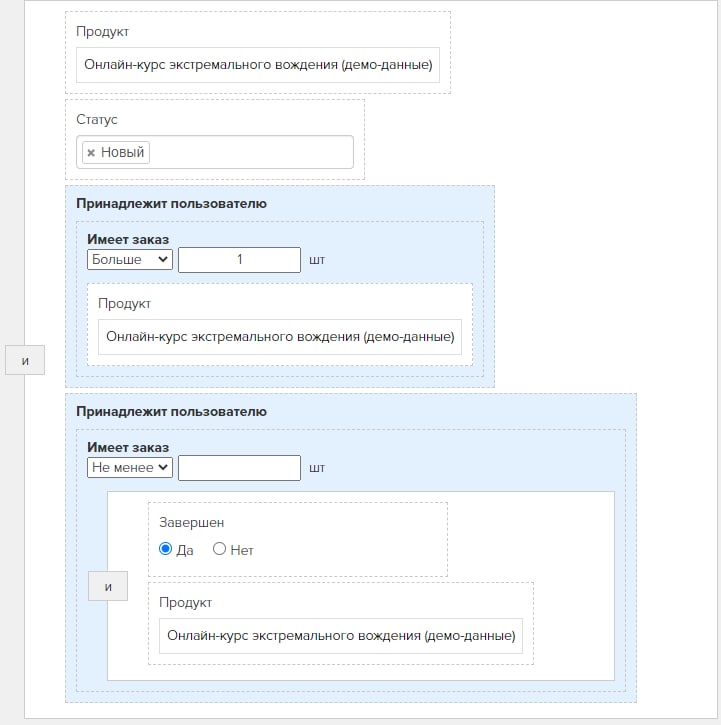Click empty quantity field next to Не менее
The width and height of the screenshot is (721, 725).
[x=240, y=468]
